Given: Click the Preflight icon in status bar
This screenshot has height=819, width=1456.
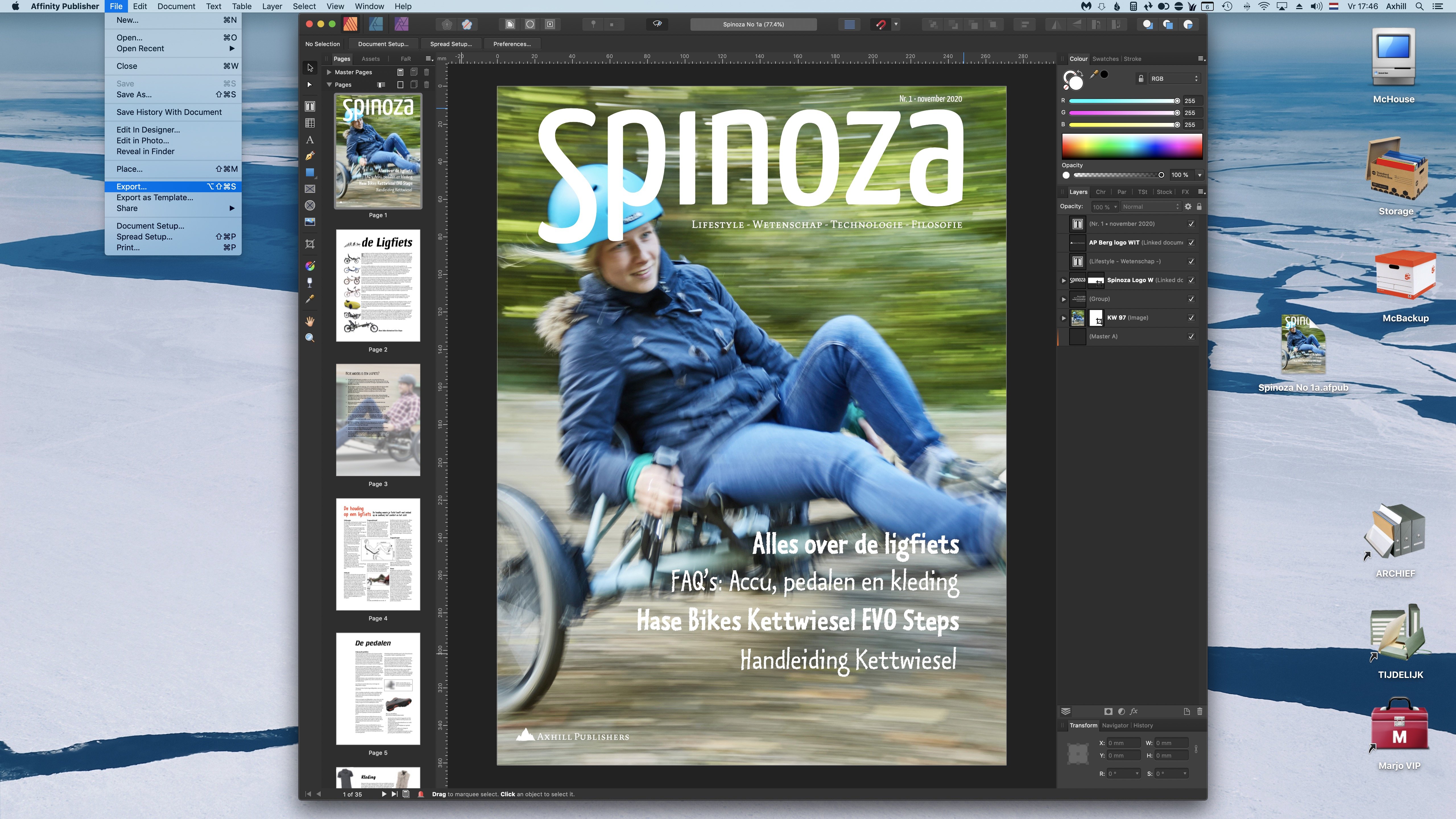Looking at the screenshot, I should (x=421, y=794).
